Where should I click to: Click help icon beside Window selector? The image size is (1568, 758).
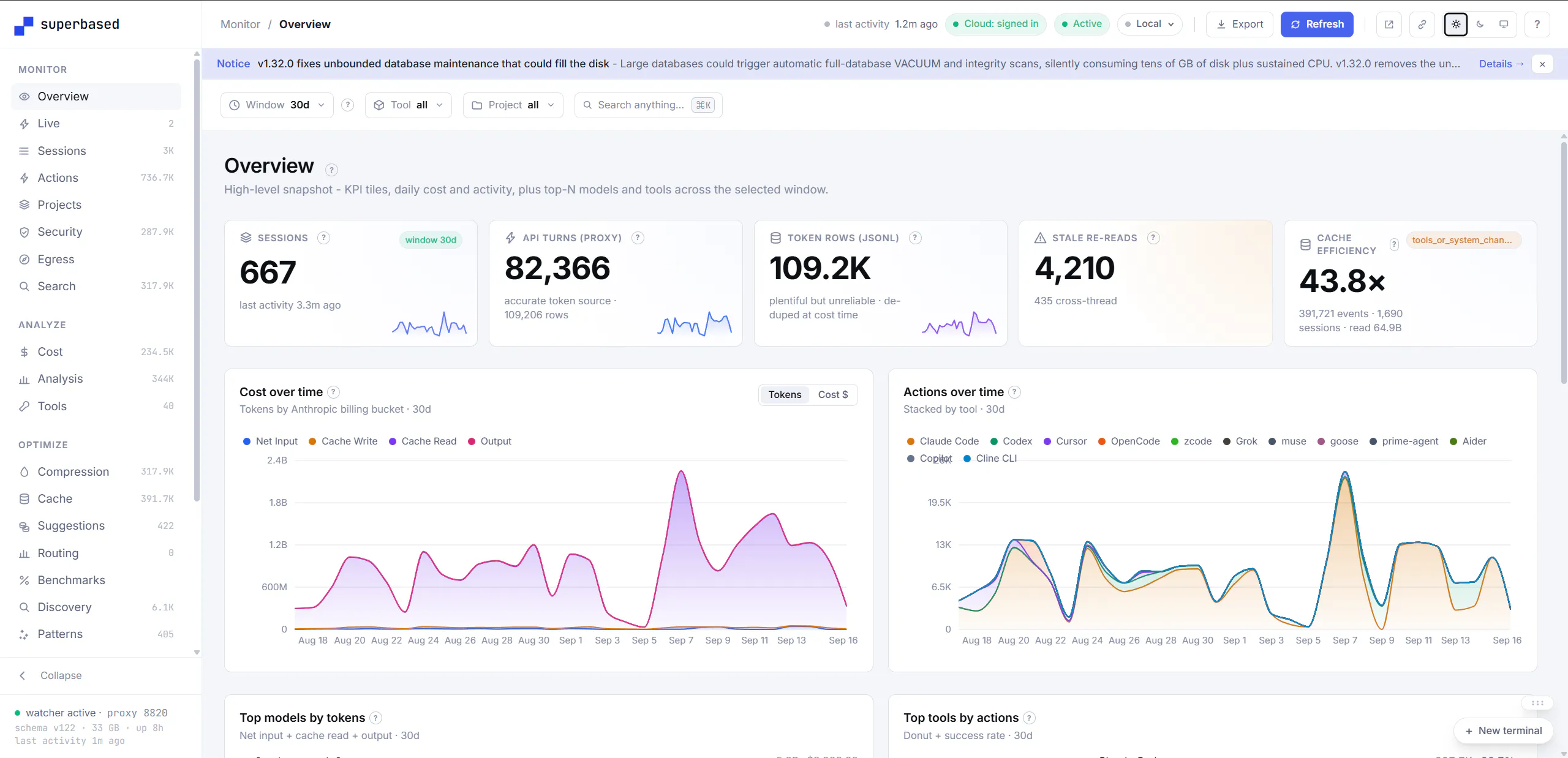(347, 105)
